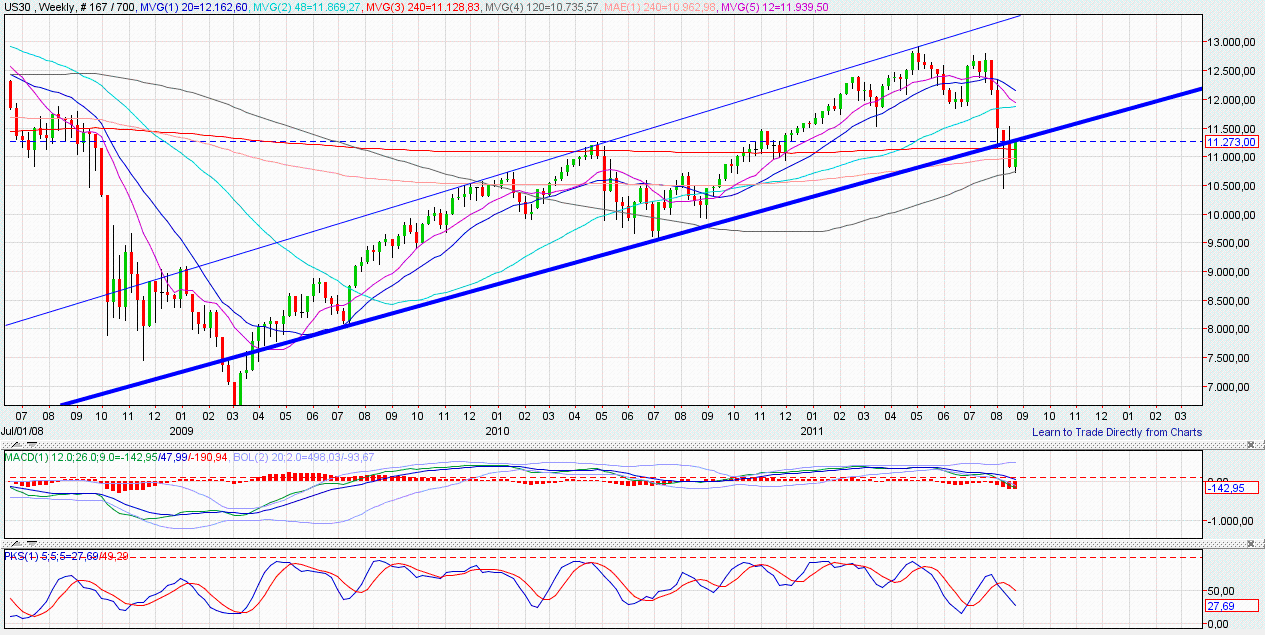Image resolution: width=1265 pixels, height=635 pixels.
Task: Click the MVG(3) 240 red moving average legend
Action: click(x=418, y=8)
